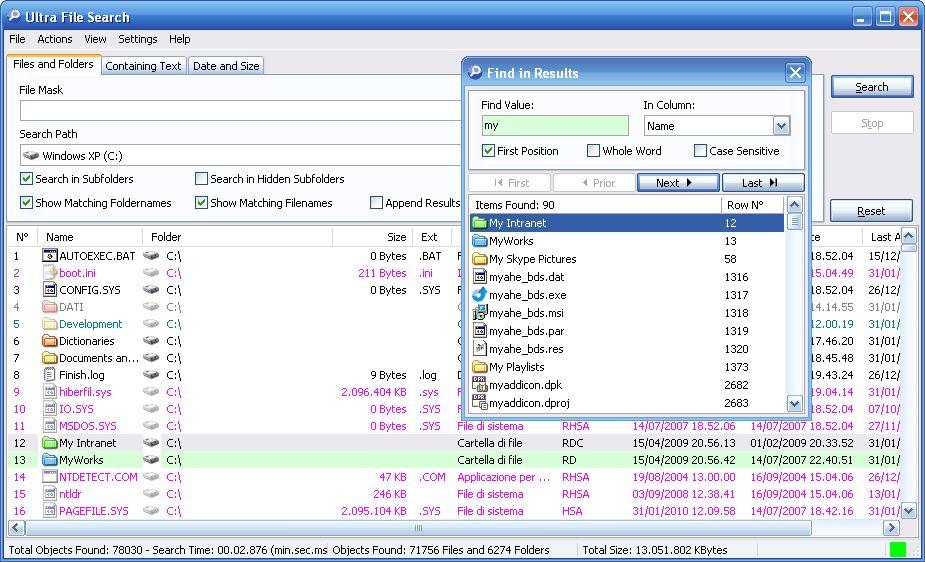Click the Row N° column header
The height and width of the screenshot is (562, 925).
coord(753,205)
